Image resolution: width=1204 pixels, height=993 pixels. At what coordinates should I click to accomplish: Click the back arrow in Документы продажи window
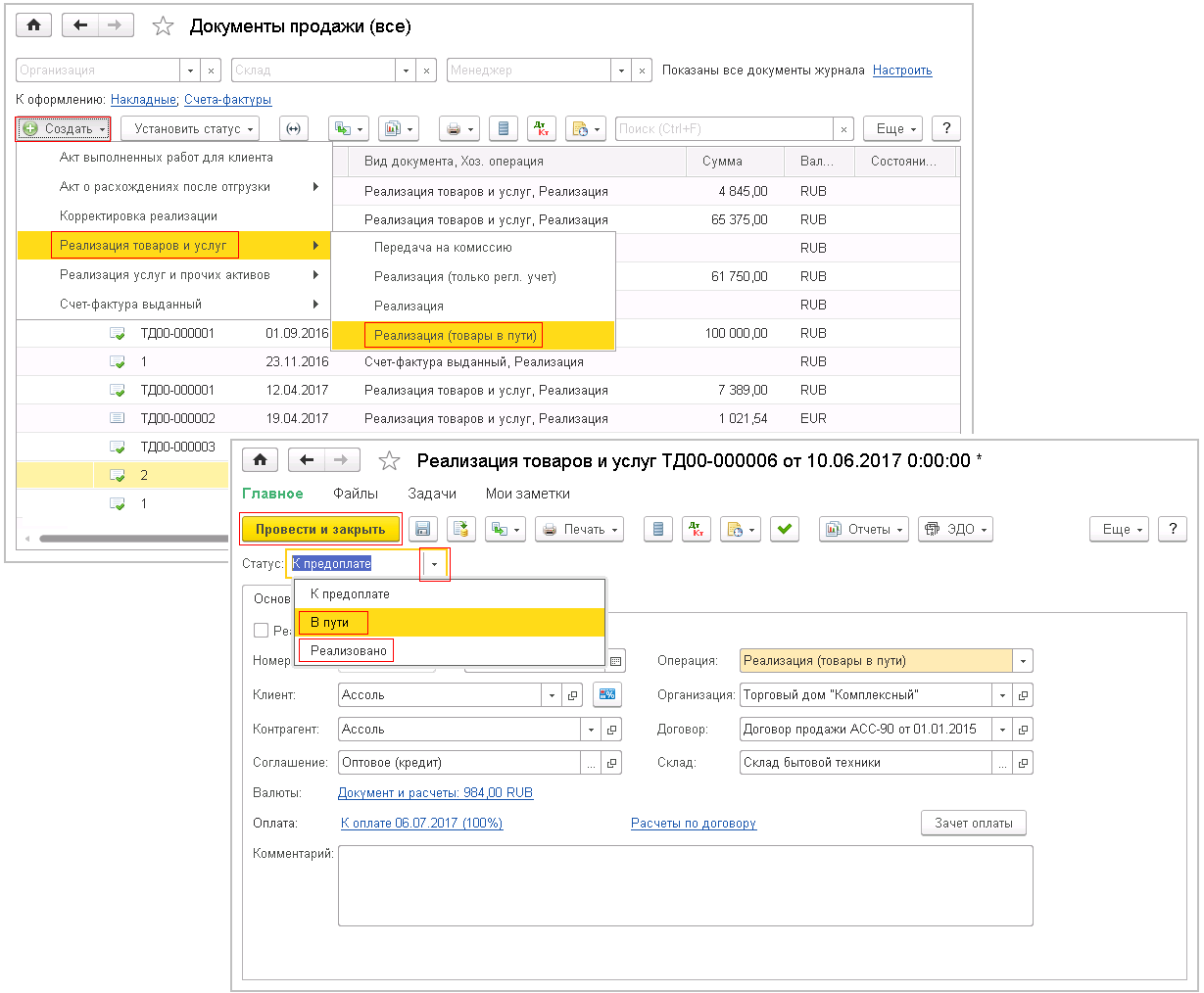click(80, 25)
